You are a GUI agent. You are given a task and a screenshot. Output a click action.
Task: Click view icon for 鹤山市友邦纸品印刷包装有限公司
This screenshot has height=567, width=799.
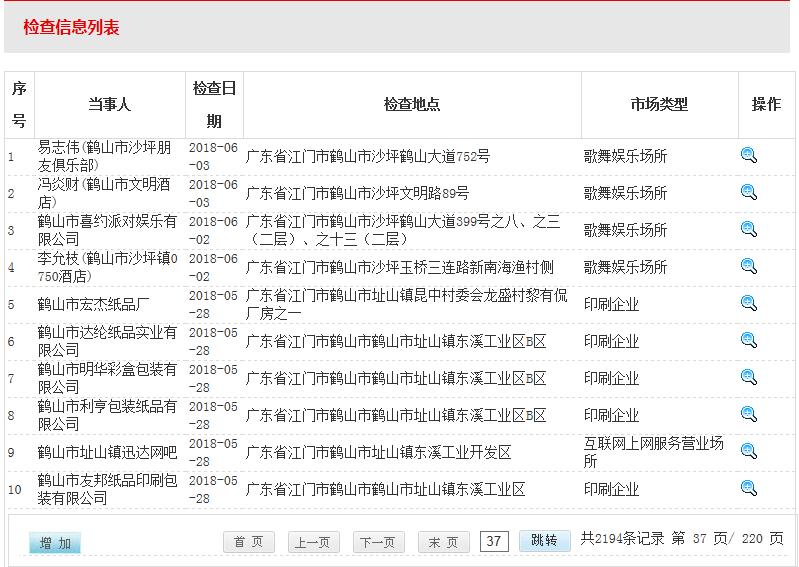point(748,488)
